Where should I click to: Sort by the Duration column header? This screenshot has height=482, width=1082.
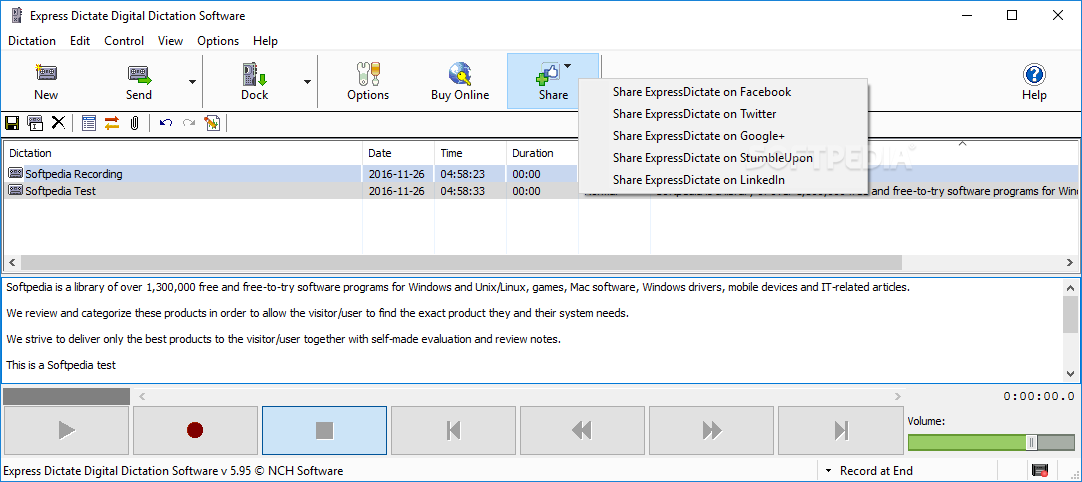[542, 153]
